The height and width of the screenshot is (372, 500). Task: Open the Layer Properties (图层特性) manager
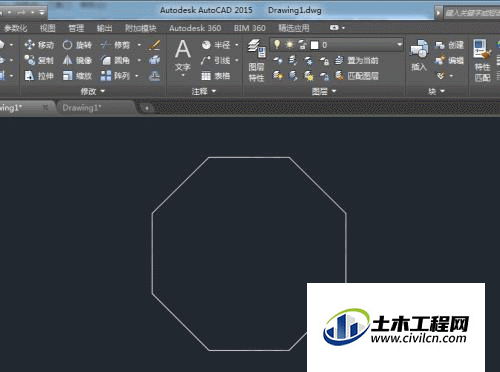[256, 60]
